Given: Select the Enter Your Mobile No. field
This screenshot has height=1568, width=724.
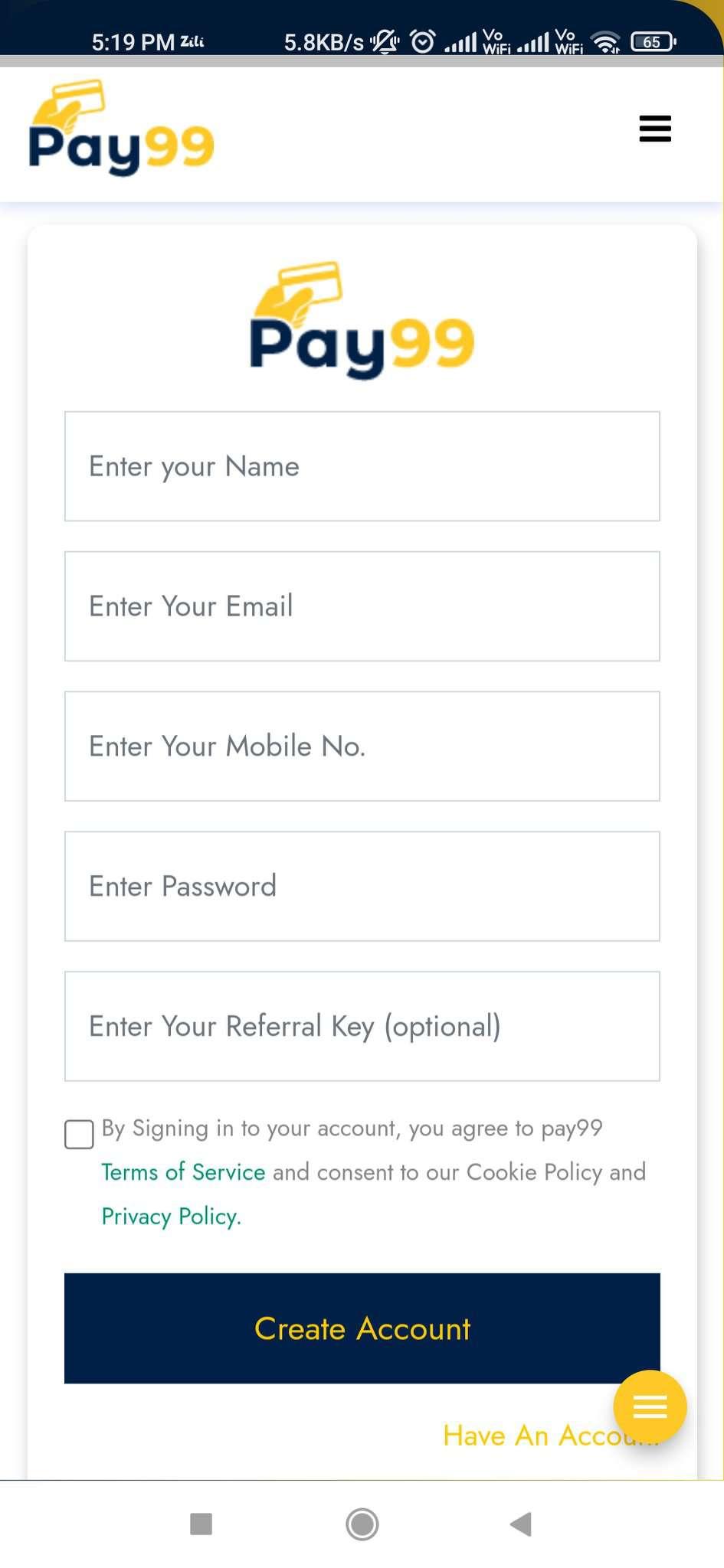Looking at the screenshot, I should coord(362,746).
